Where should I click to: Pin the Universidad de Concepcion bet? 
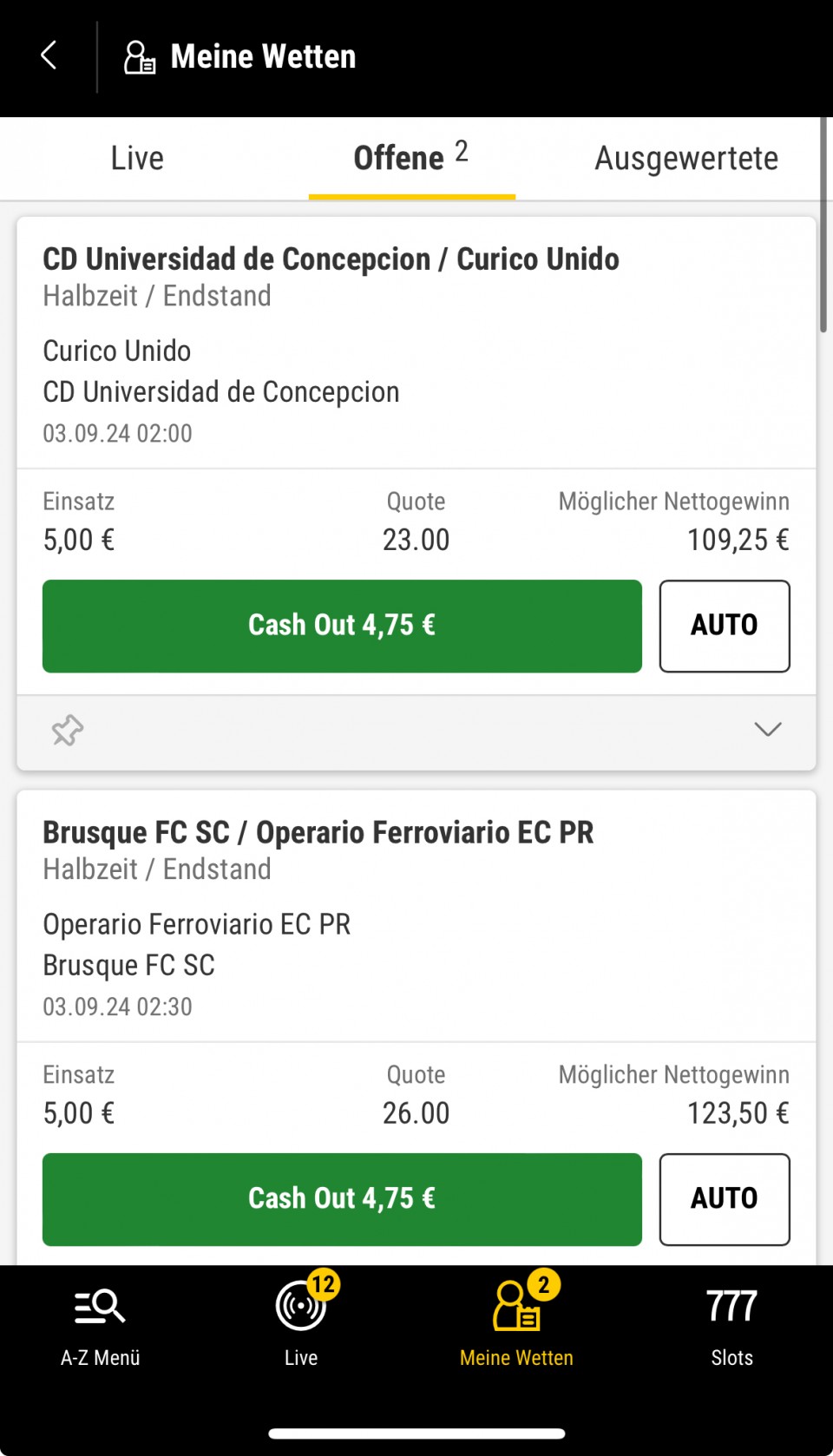[x=67, y=731]
